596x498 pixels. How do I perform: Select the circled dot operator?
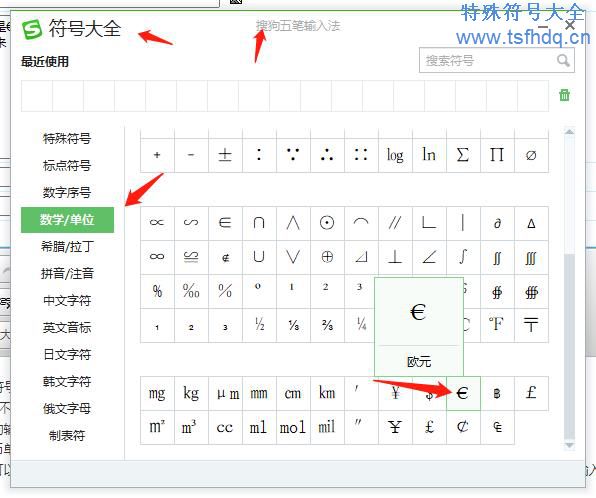click(x=327, y=223)
